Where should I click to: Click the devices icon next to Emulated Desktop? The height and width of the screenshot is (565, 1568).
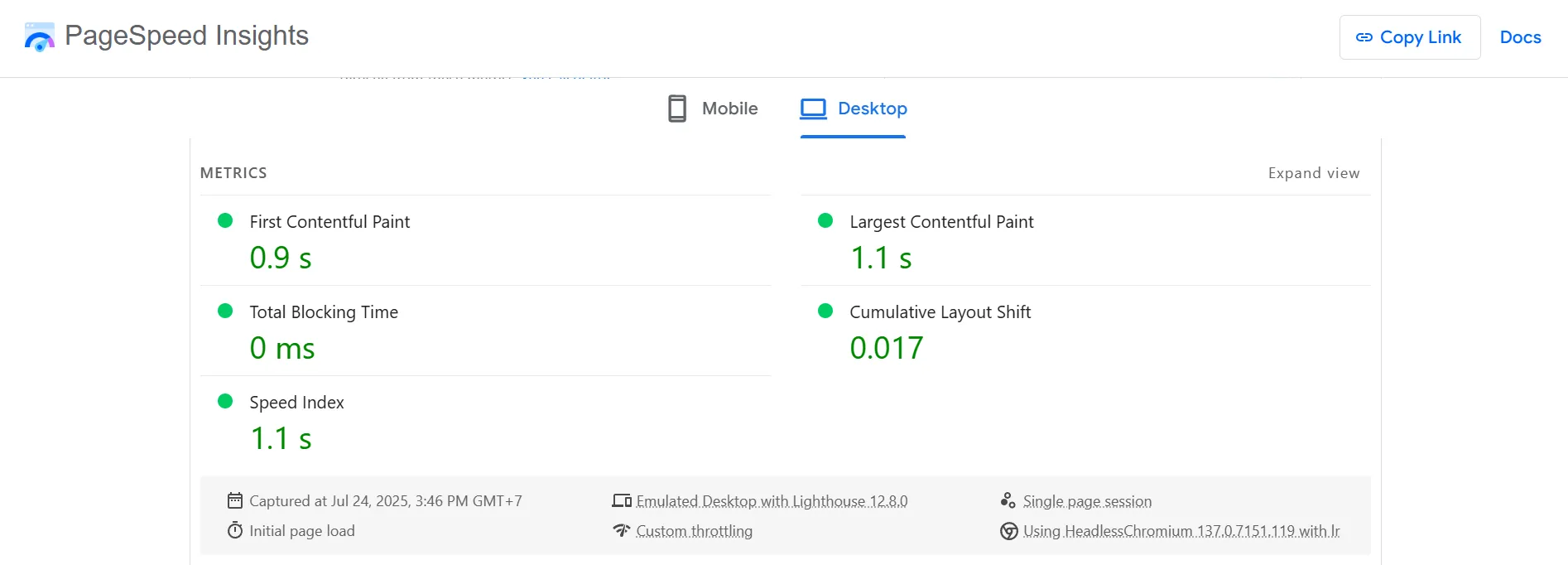point(622,500)
